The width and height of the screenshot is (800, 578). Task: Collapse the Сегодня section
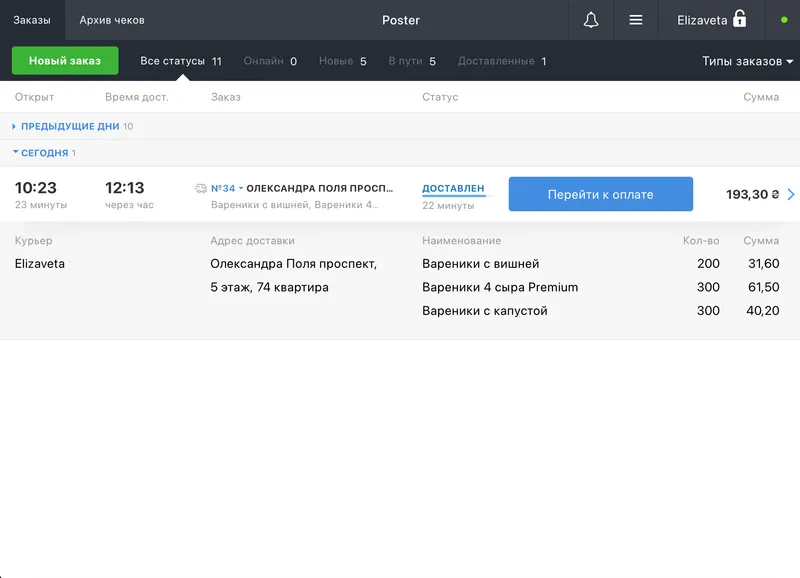click(x=44, y=153)
